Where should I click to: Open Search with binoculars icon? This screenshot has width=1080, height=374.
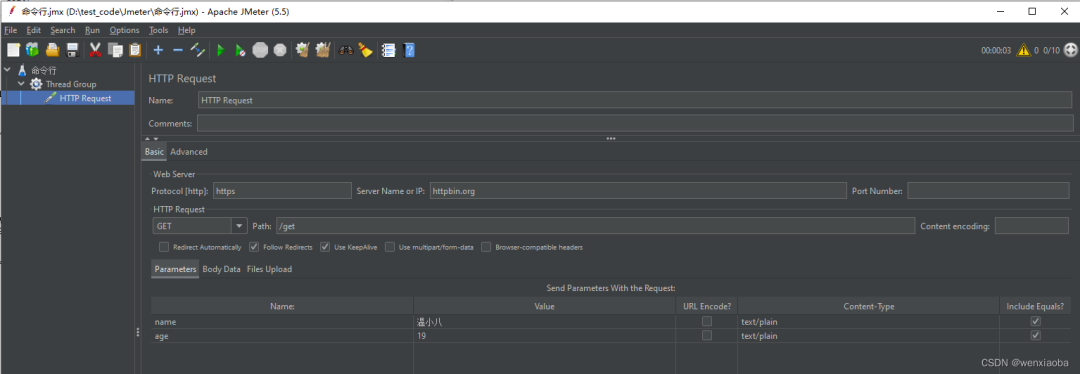[346, 50]
